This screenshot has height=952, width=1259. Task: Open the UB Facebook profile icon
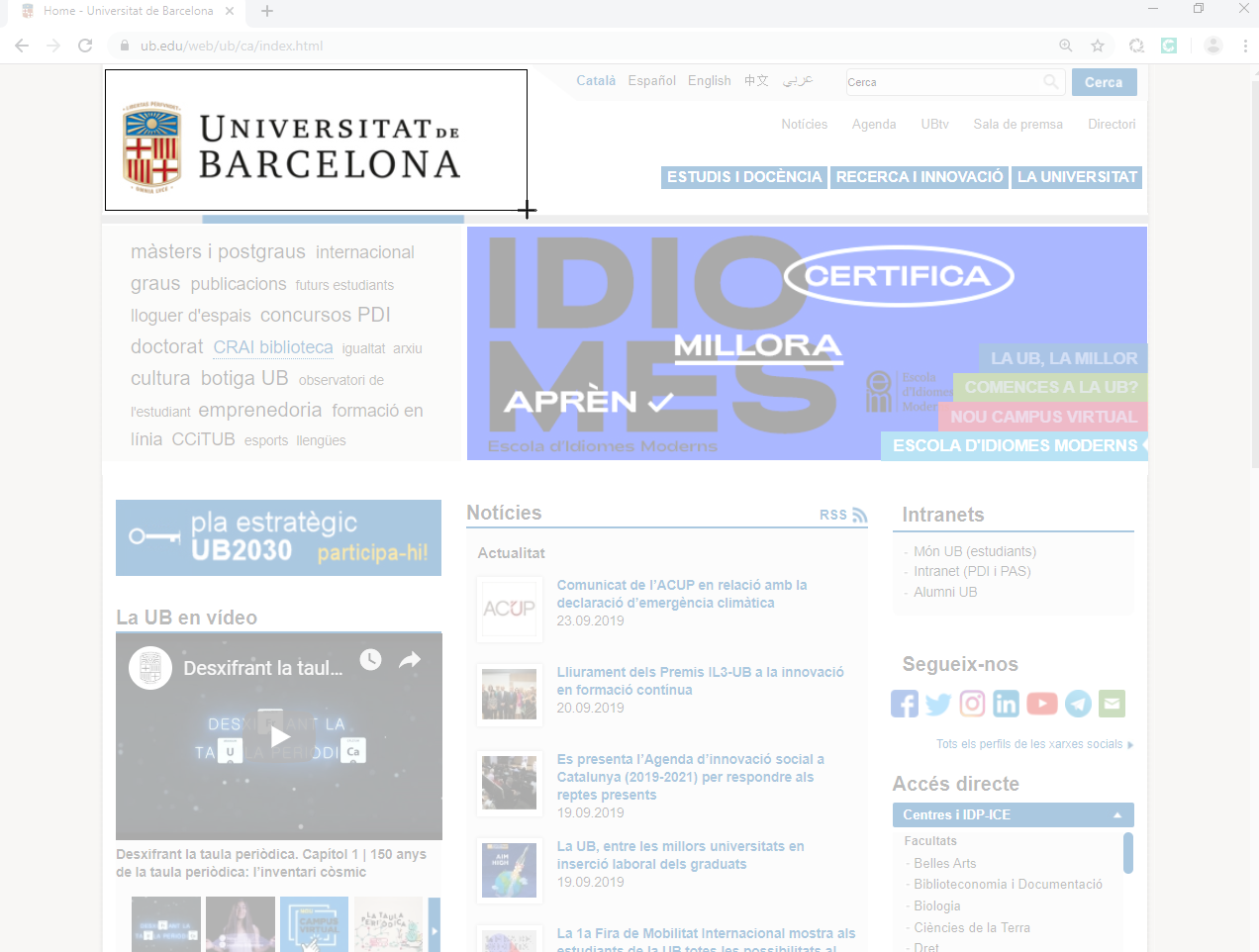904,704
